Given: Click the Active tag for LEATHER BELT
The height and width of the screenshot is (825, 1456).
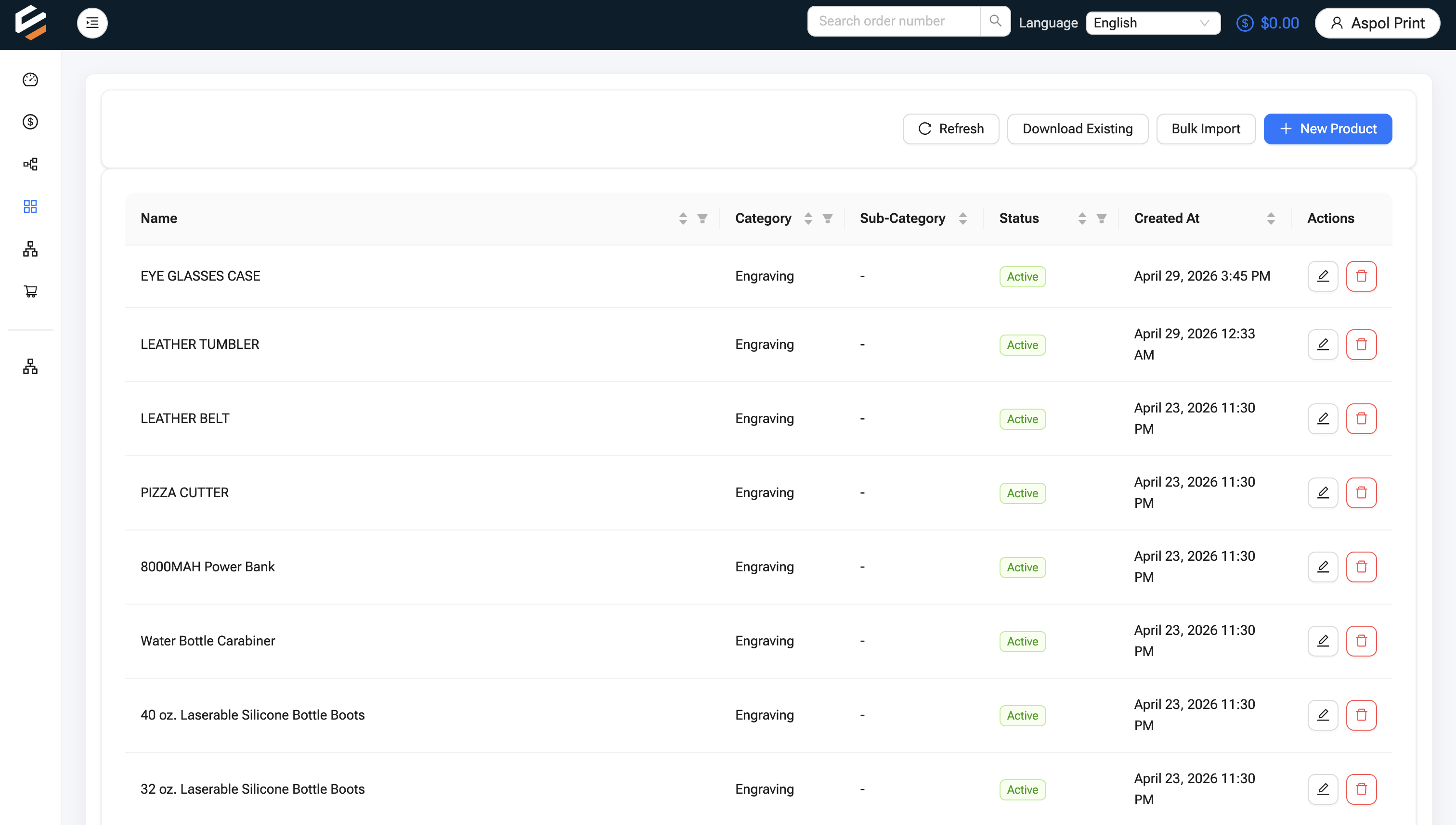Looking at the screenshot, I should [1022, 419].
